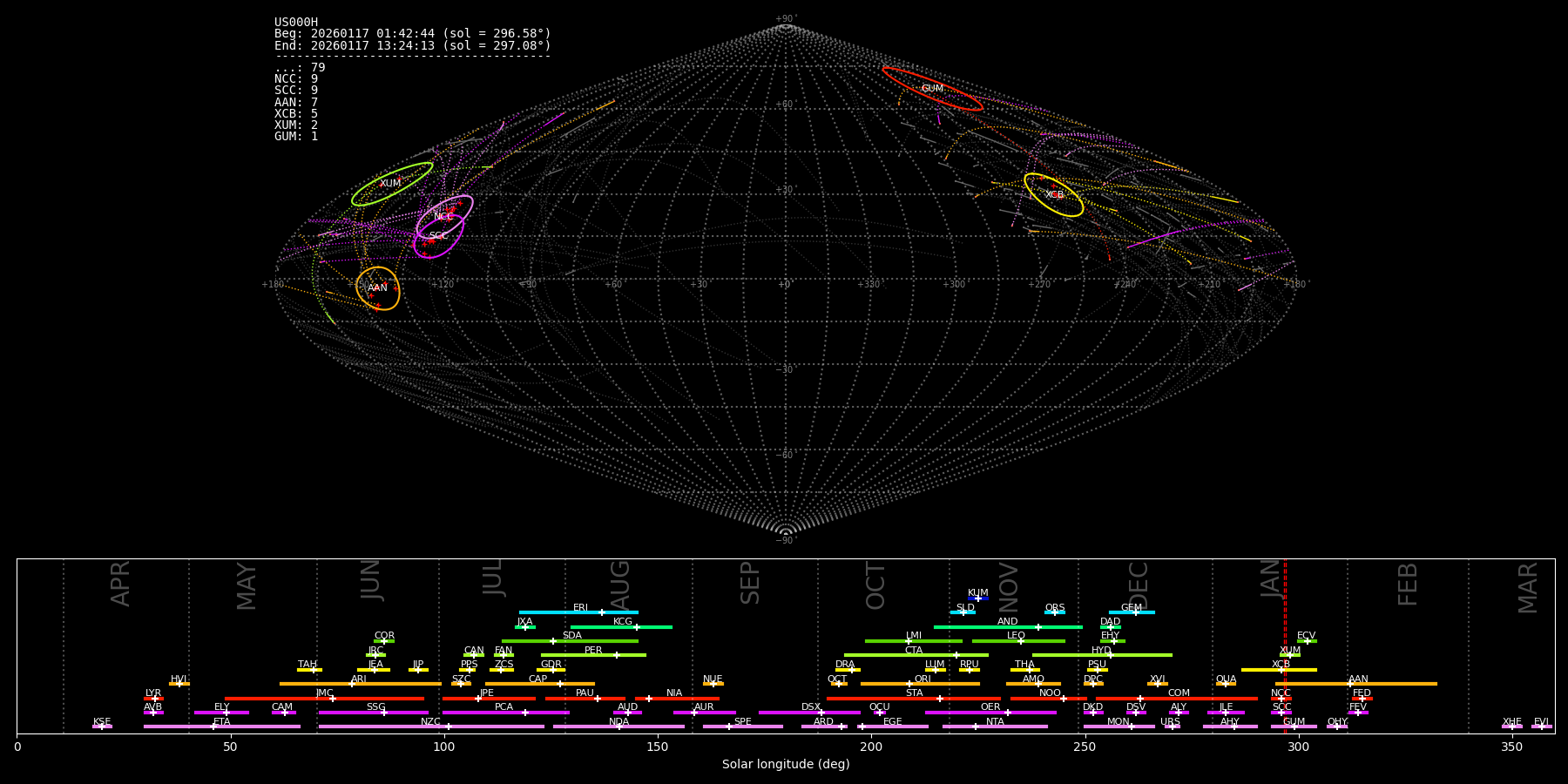The width and height of the screenshot is (1568, 784).
Task: Click the LYR shower label in the timeline
Action: 153,693
